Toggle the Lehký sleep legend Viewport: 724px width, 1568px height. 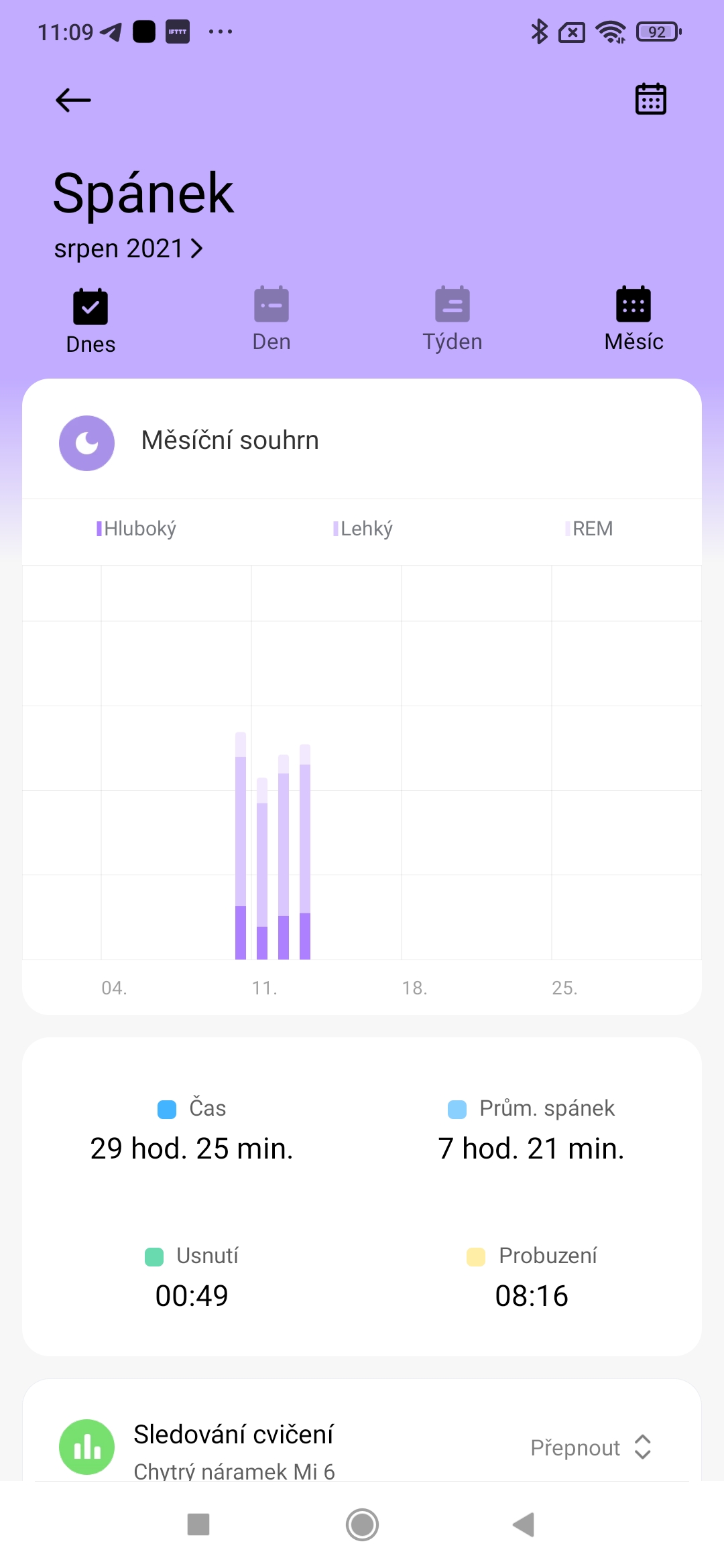point(363,529)
